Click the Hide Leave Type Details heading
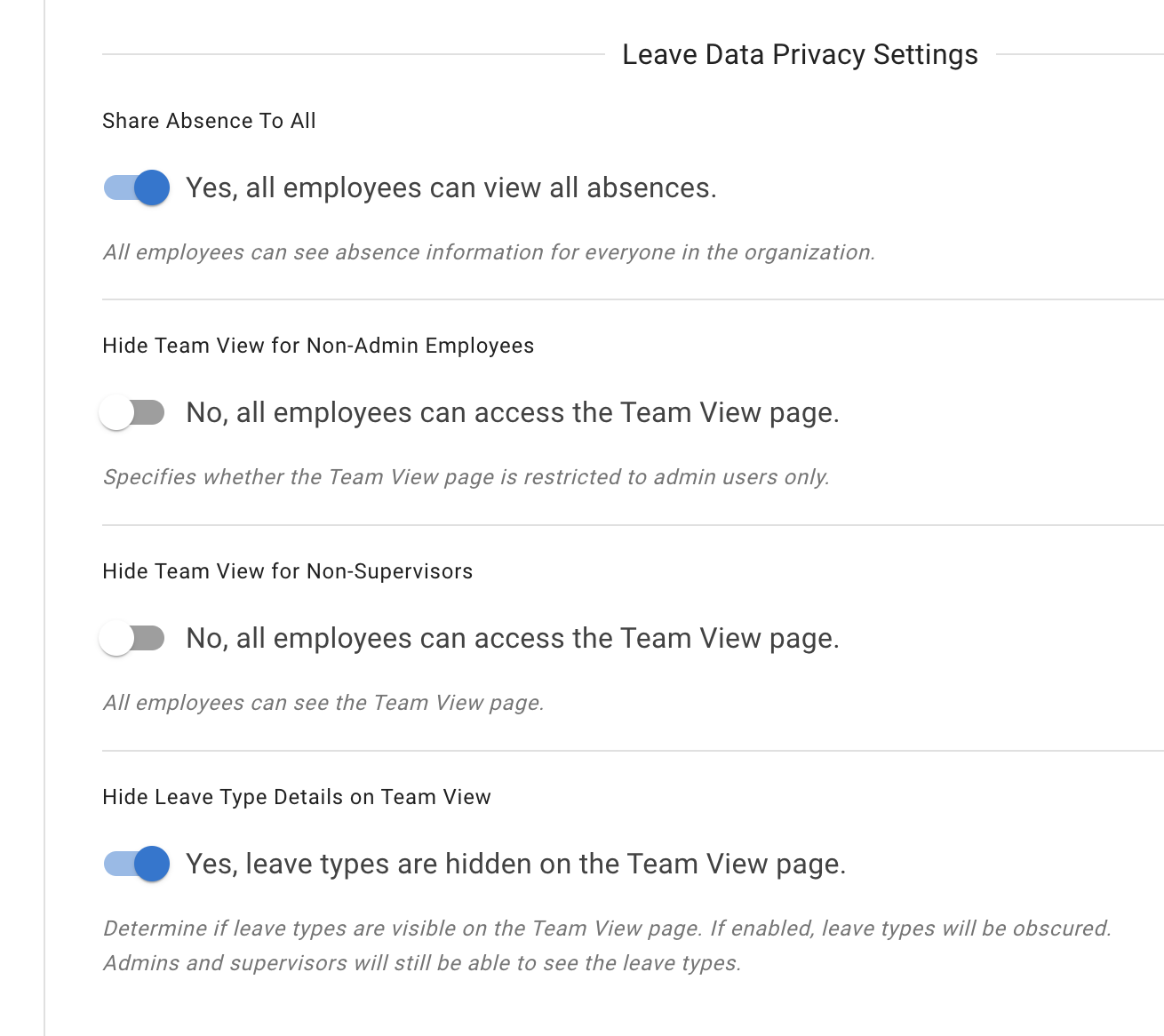 (297, 797)
